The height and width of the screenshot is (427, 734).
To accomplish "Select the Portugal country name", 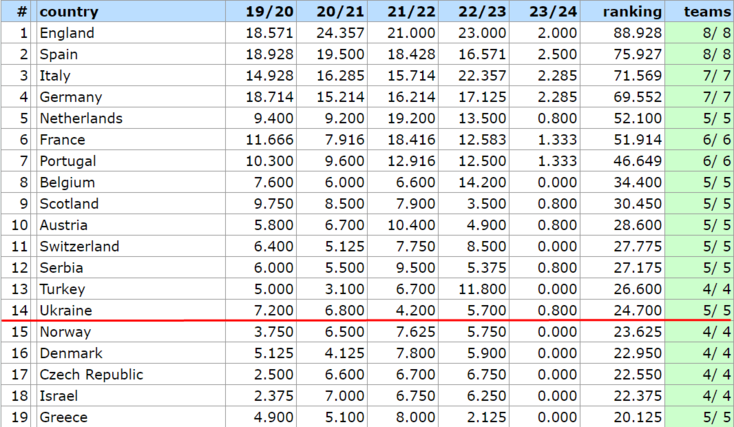I will point(68,161).
